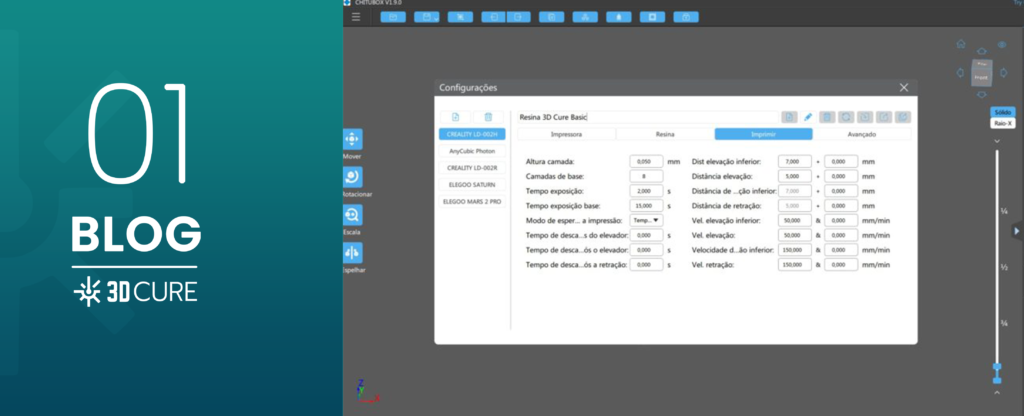The width and height of the screenshot is (1024, 416).
Task: Switch to the Resina tab
Action: pyautogui.click(x=665, y=134)
